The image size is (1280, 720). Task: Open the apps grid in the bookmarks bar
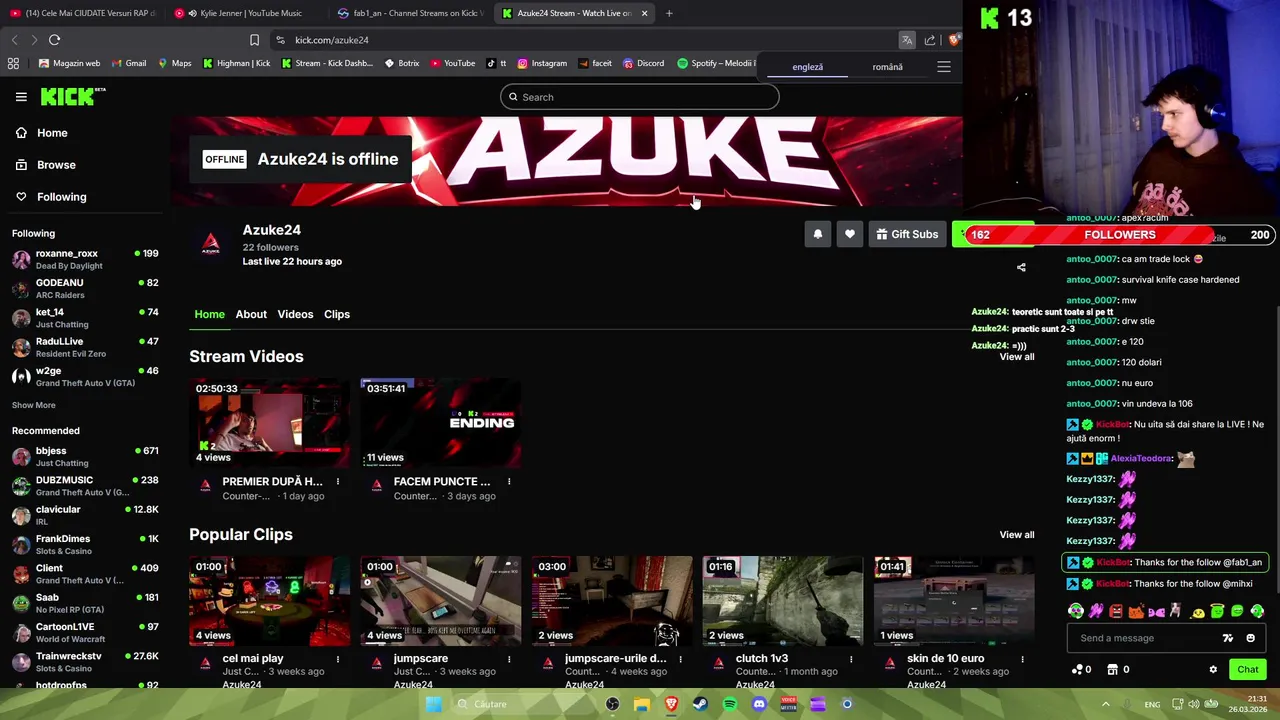(x=13, y=63)
